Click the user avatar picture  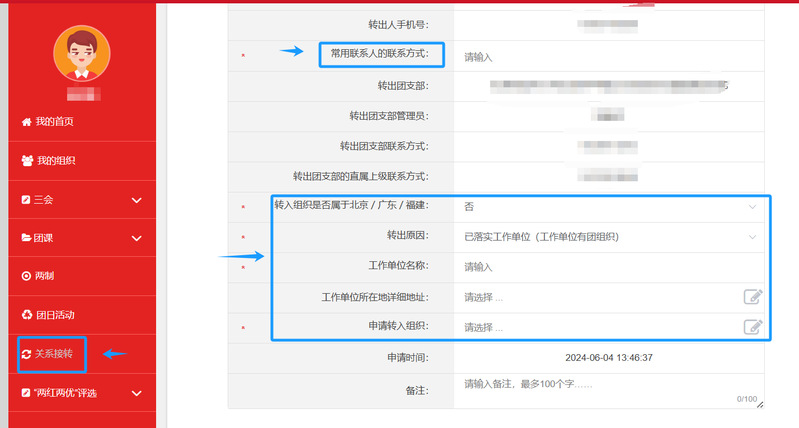tap(81, 53)
